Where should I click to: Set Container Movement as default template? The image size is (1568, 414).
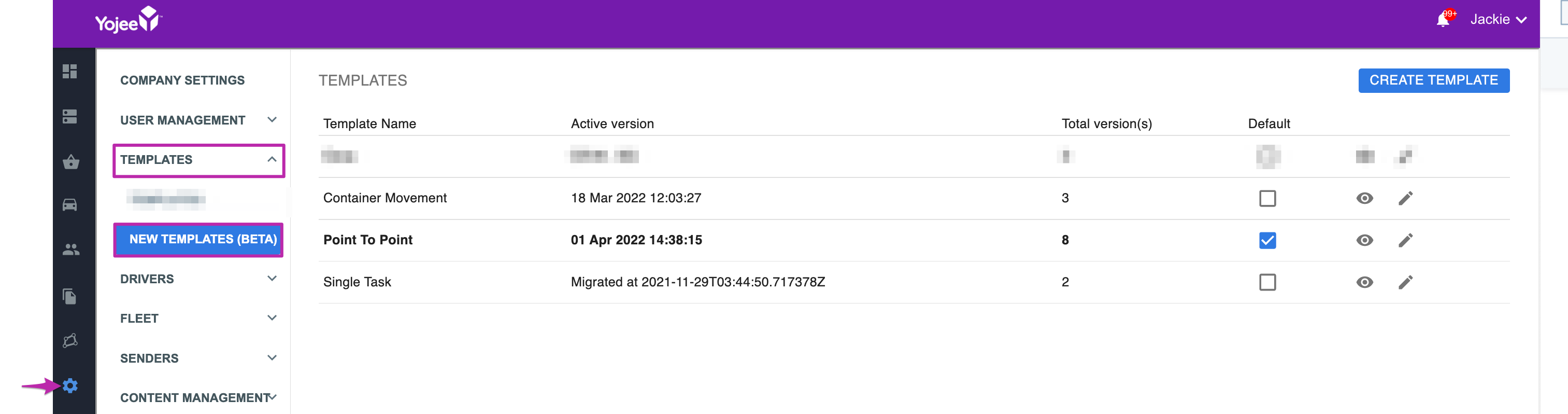(x=1267, y=198)
